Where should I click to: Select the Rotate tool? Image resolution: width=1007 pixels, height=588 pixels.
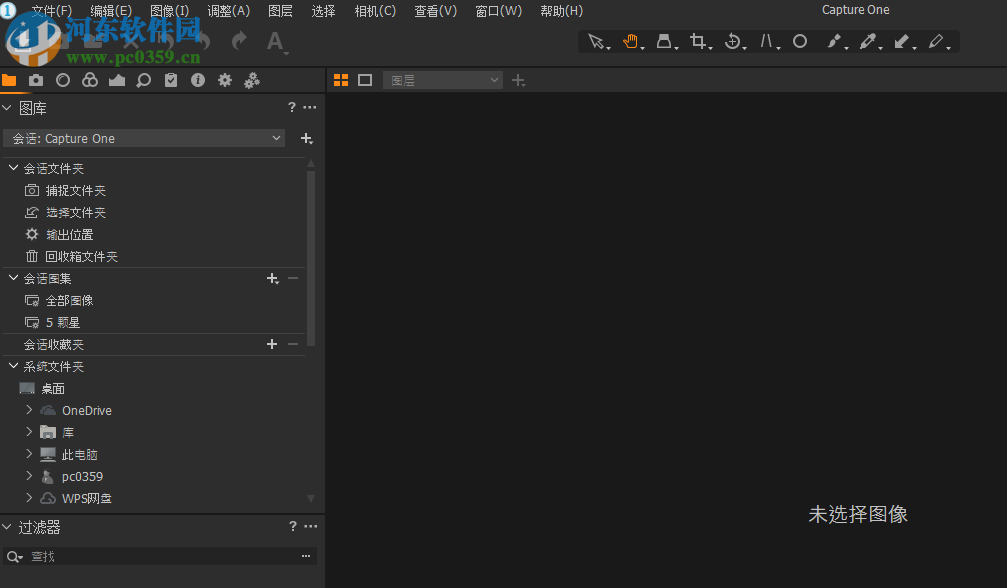tap(731, 41)
